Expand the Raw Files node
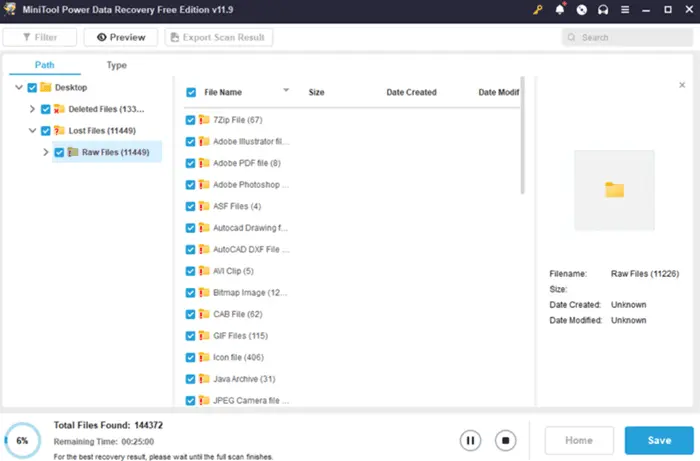 coord(46,152)
